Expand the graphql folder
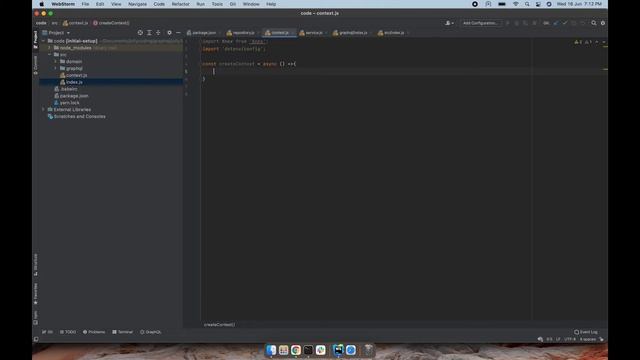 (56, 68)
